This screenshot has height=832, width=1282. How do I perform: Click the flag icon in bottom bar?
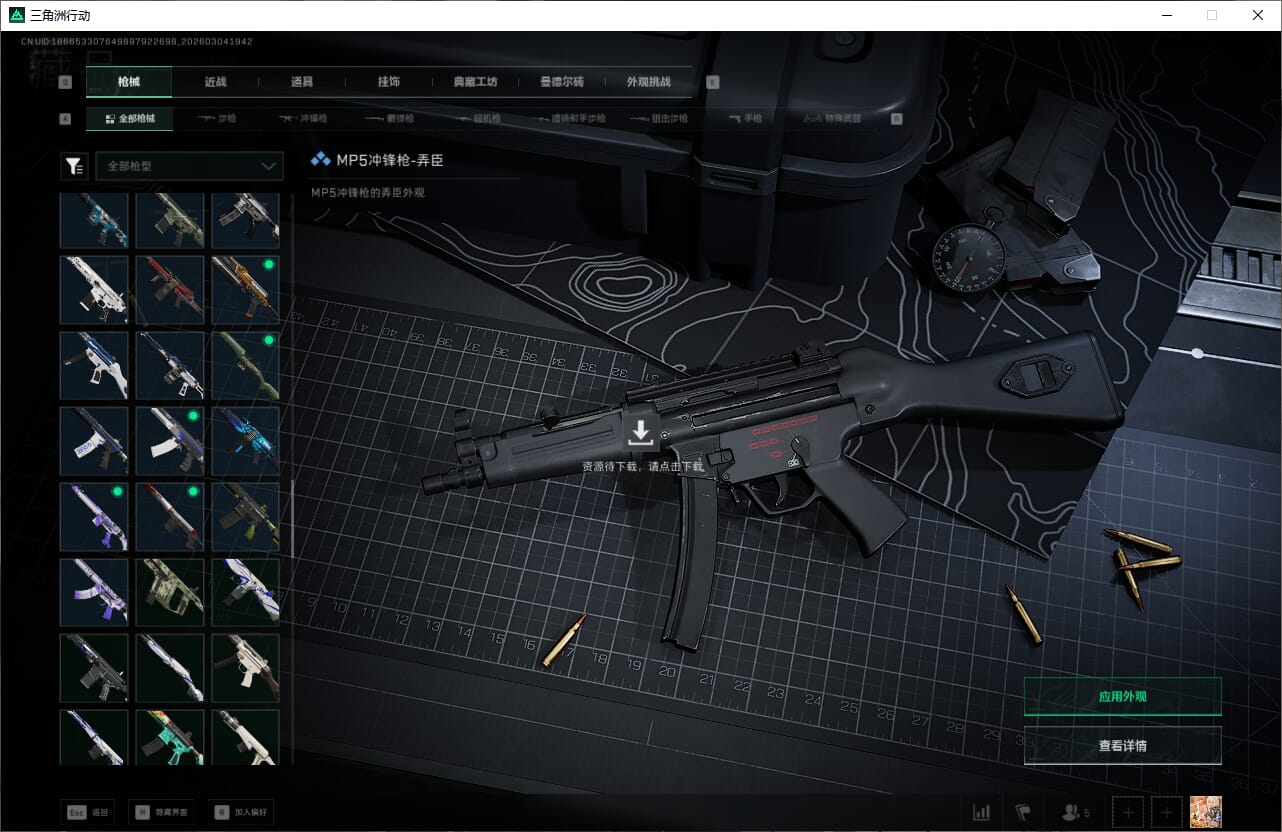click(x=1023, y=812)
